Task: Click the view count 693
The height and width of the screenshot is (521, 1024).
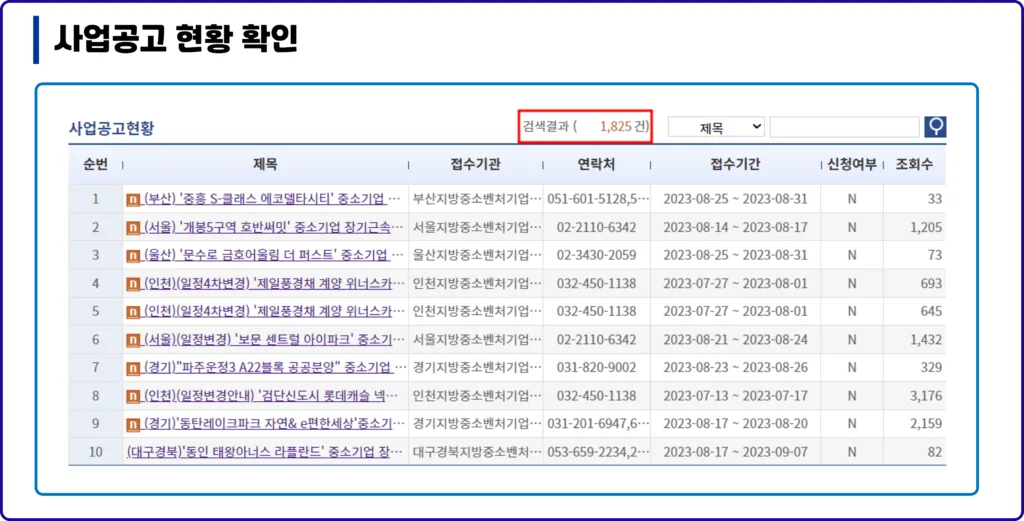Action: [x=931, y=283]
